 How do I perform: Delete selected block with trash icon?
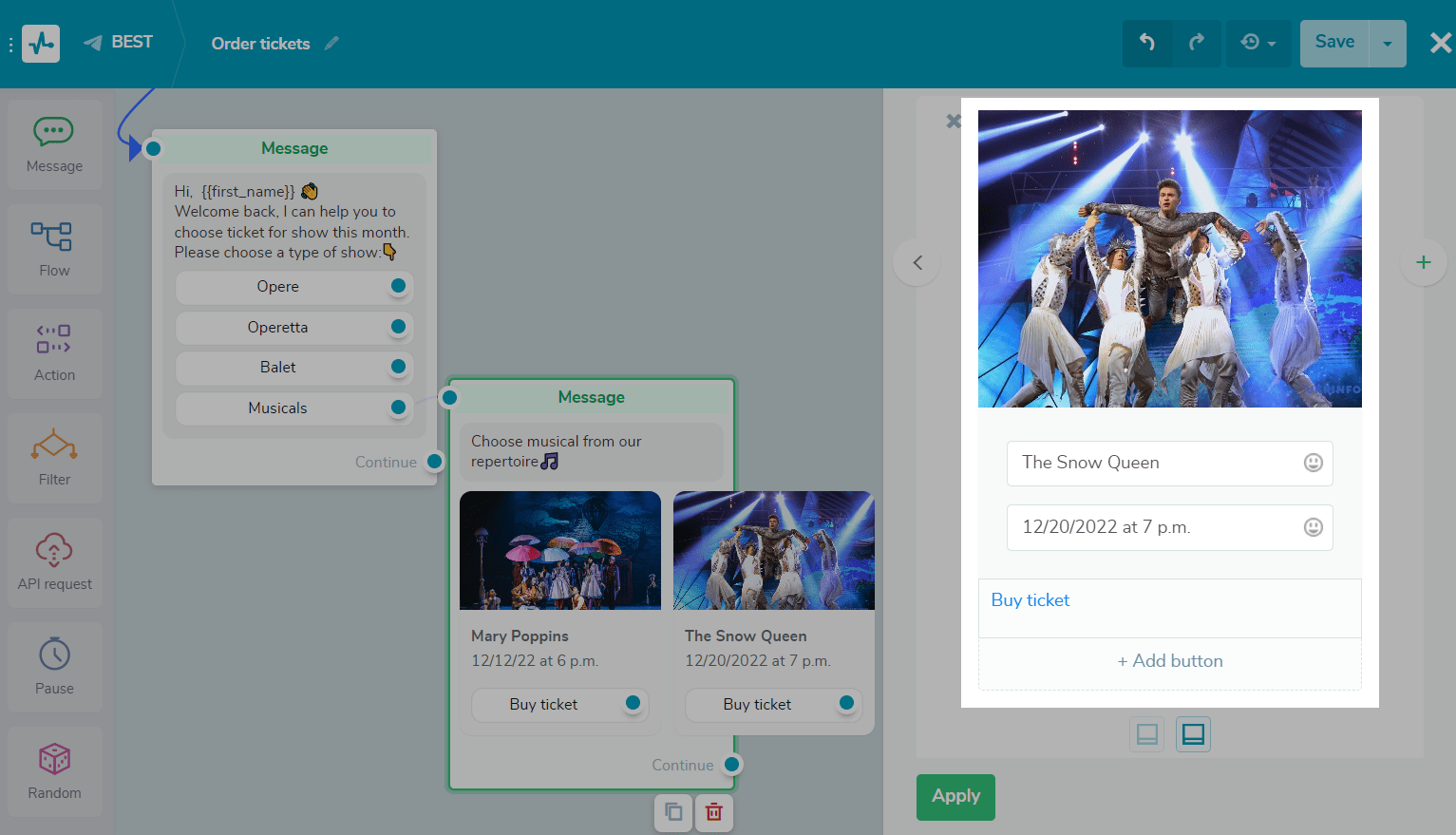[x=714, y=812]
